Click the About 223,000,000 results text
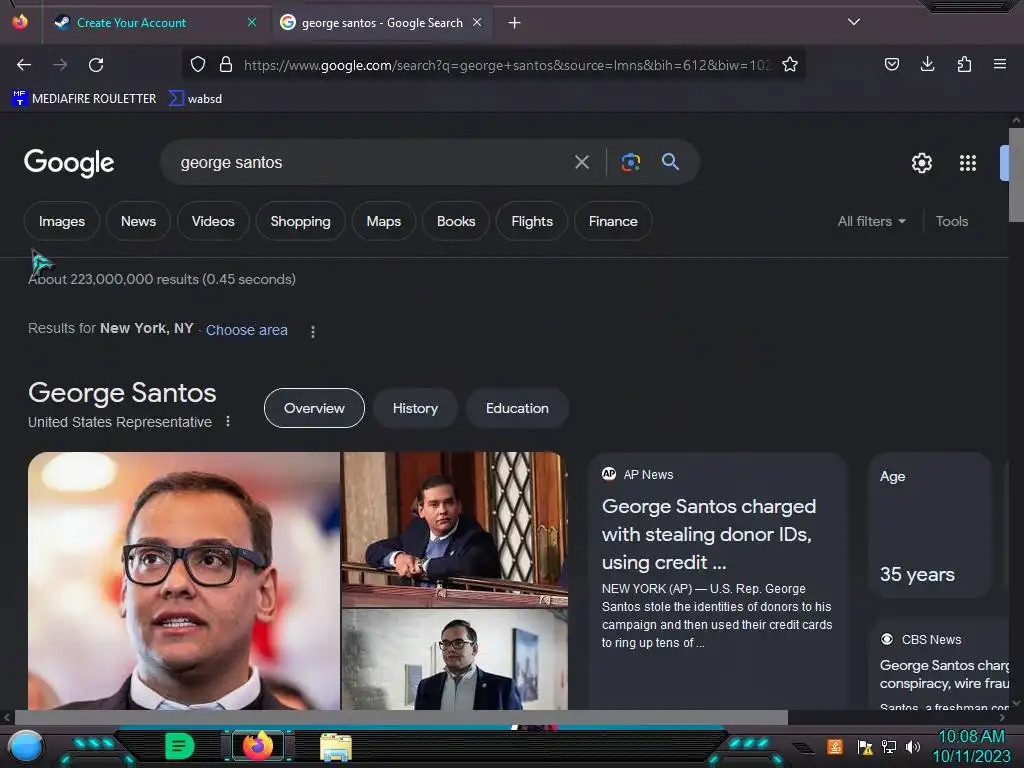Image resolution: width=1024 pixels, height=768 pixels. [x=162, y=280]
